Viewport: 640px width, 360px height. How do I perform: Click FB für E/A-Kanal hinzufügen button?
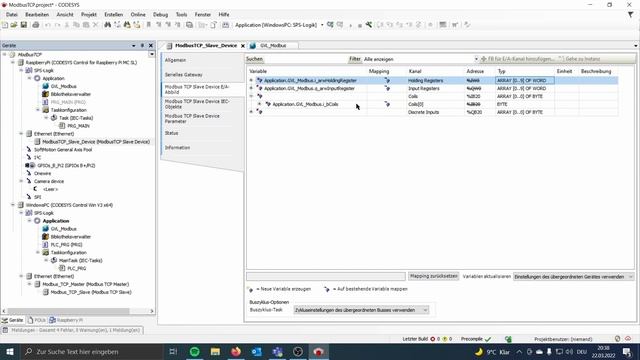click(518, 59)
